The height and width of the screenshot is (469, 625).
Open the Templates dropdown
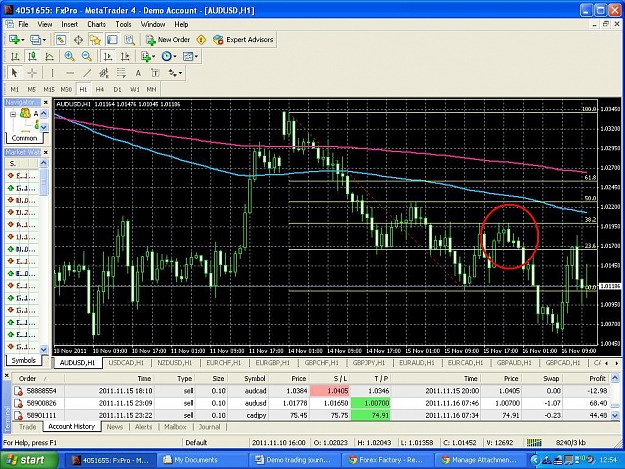190,56
